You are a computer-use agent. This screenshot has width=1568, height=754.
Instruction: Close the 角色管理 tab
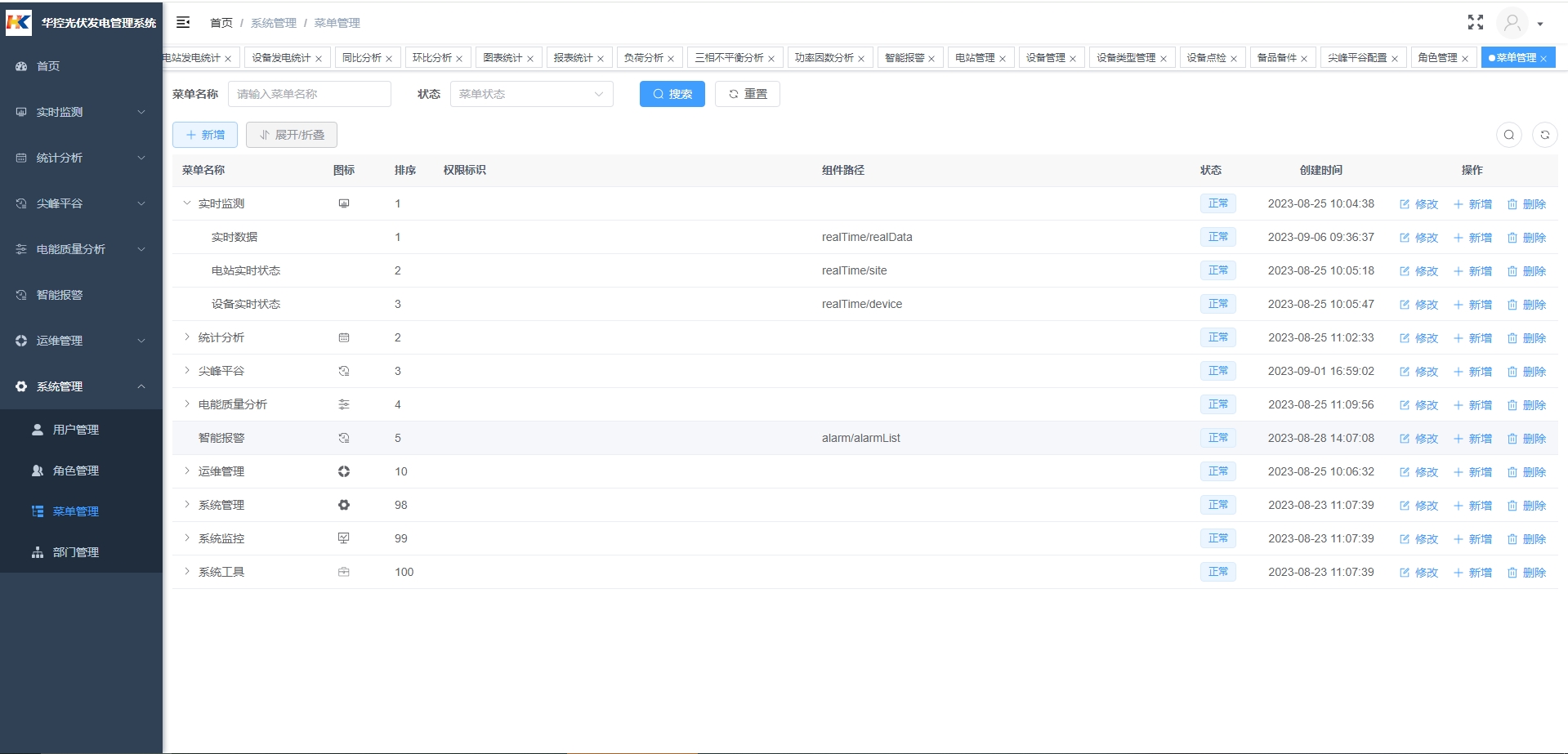click(x=1465, y=59)
